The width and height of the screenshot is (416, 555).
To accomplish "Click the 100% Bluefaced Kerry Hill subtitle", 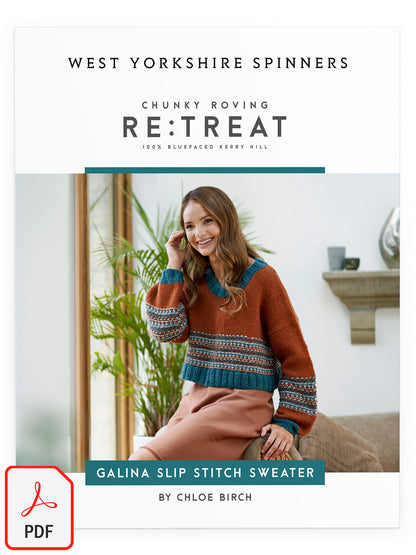I will pyautogui.click(x=205, y=147).
